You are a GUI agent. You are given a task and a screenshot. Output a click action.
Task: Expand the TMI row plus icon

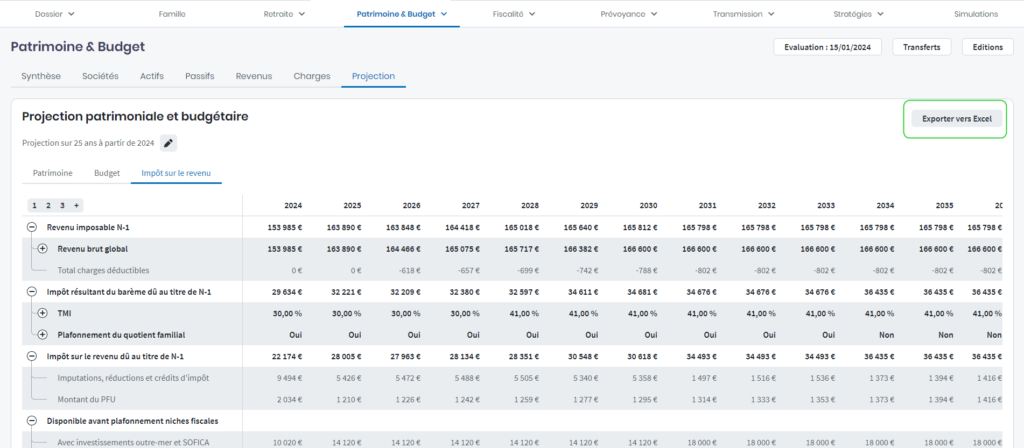[43, 313]
